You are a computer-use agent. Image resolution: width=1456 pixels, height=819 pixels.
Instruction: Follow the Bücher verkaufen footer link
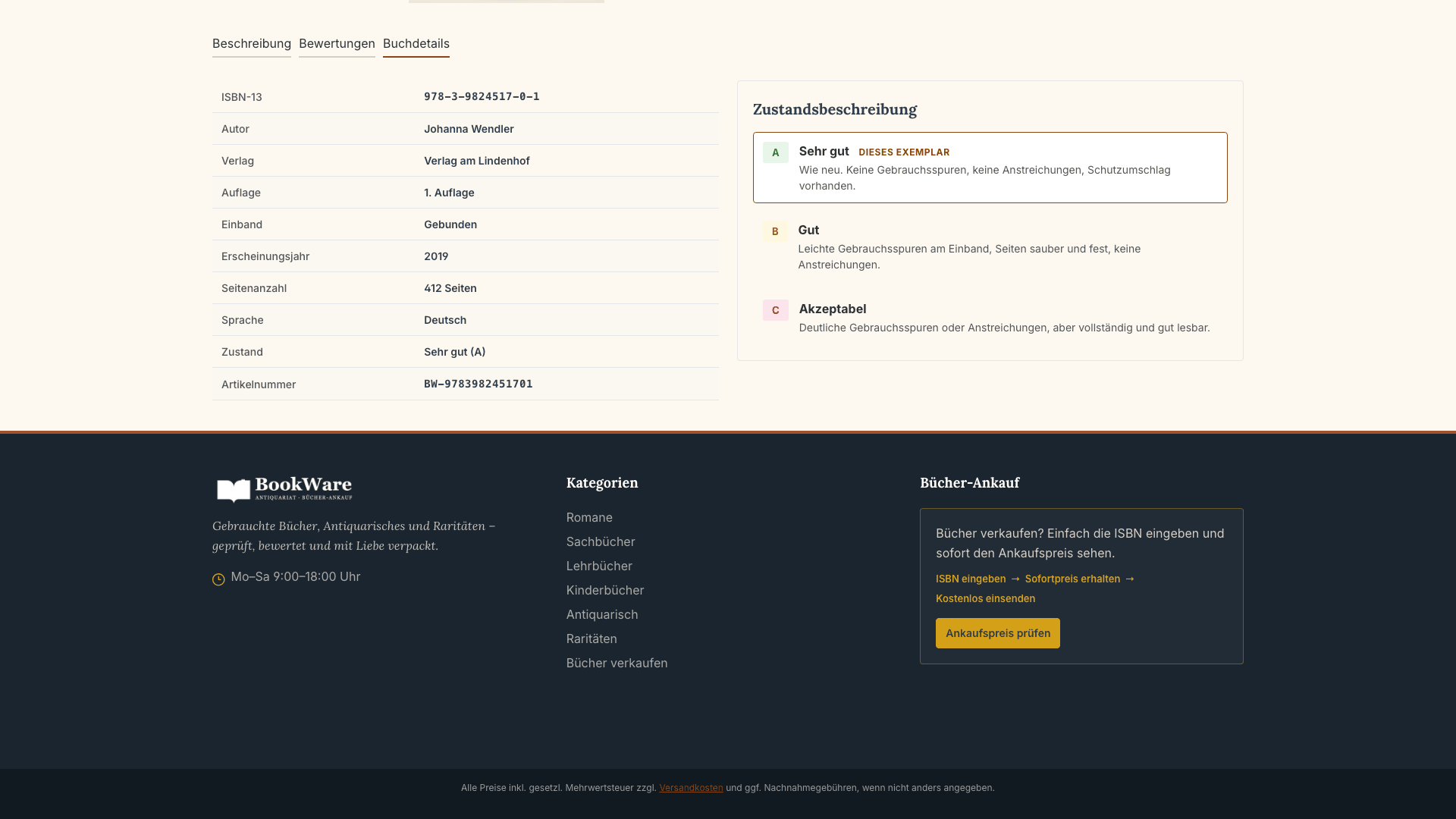pyautogui.click(x=617, y=663)
